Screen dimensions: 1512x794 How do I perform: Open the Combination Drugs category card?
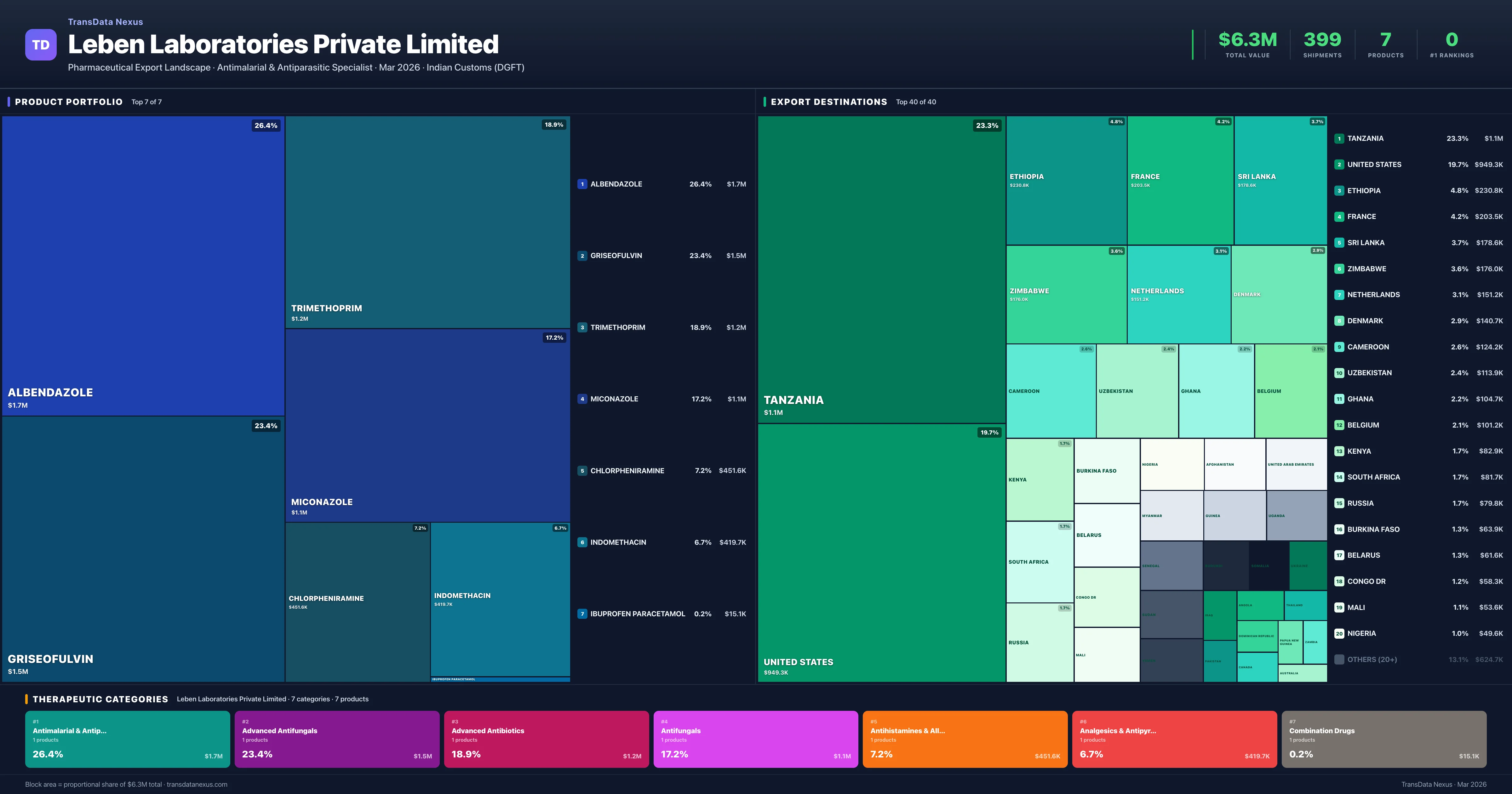pos(1383,739)
